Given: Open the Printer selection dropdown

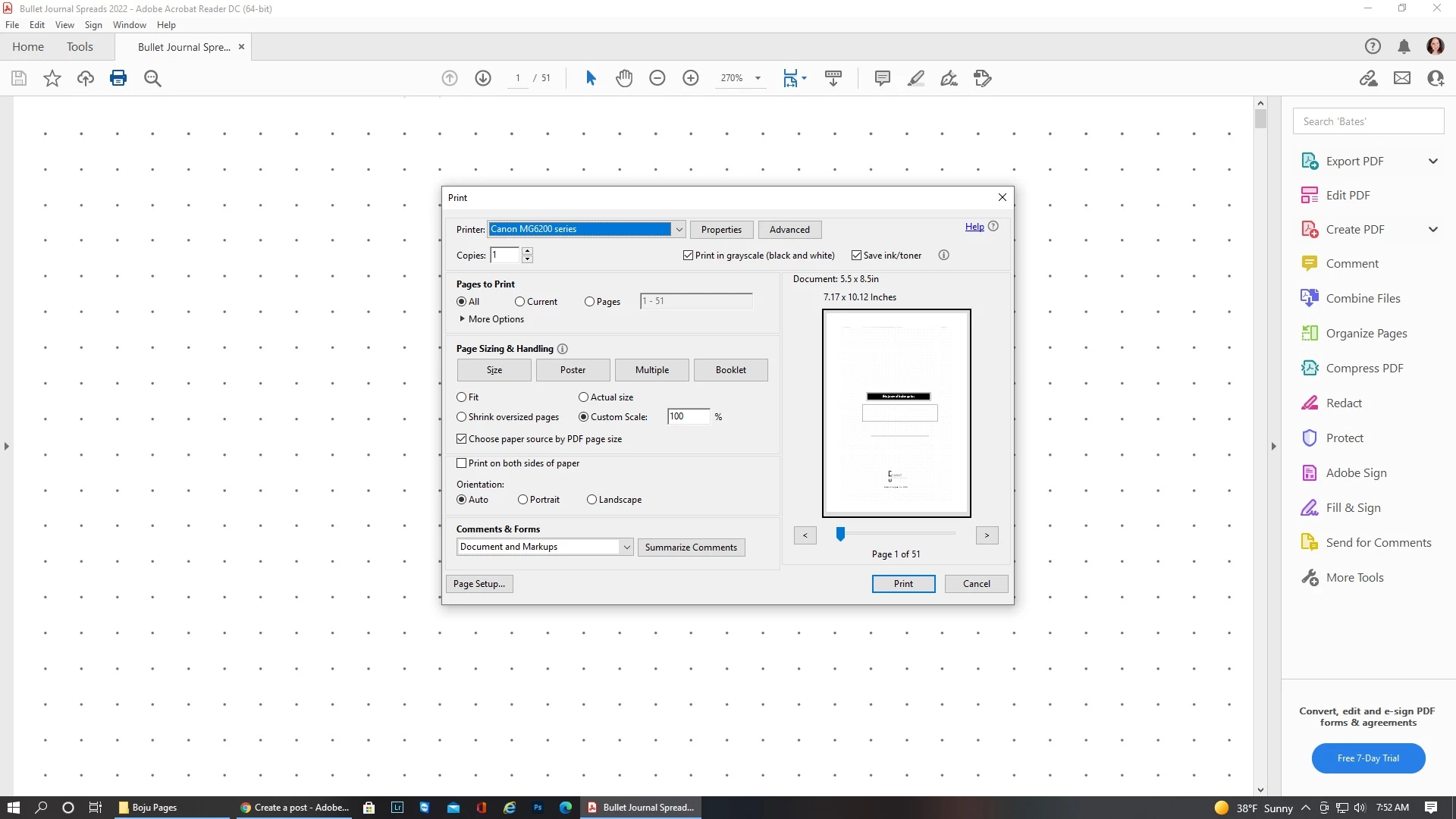Looking at the screenshot, I should pyautogui.click(x=679, y=229).
